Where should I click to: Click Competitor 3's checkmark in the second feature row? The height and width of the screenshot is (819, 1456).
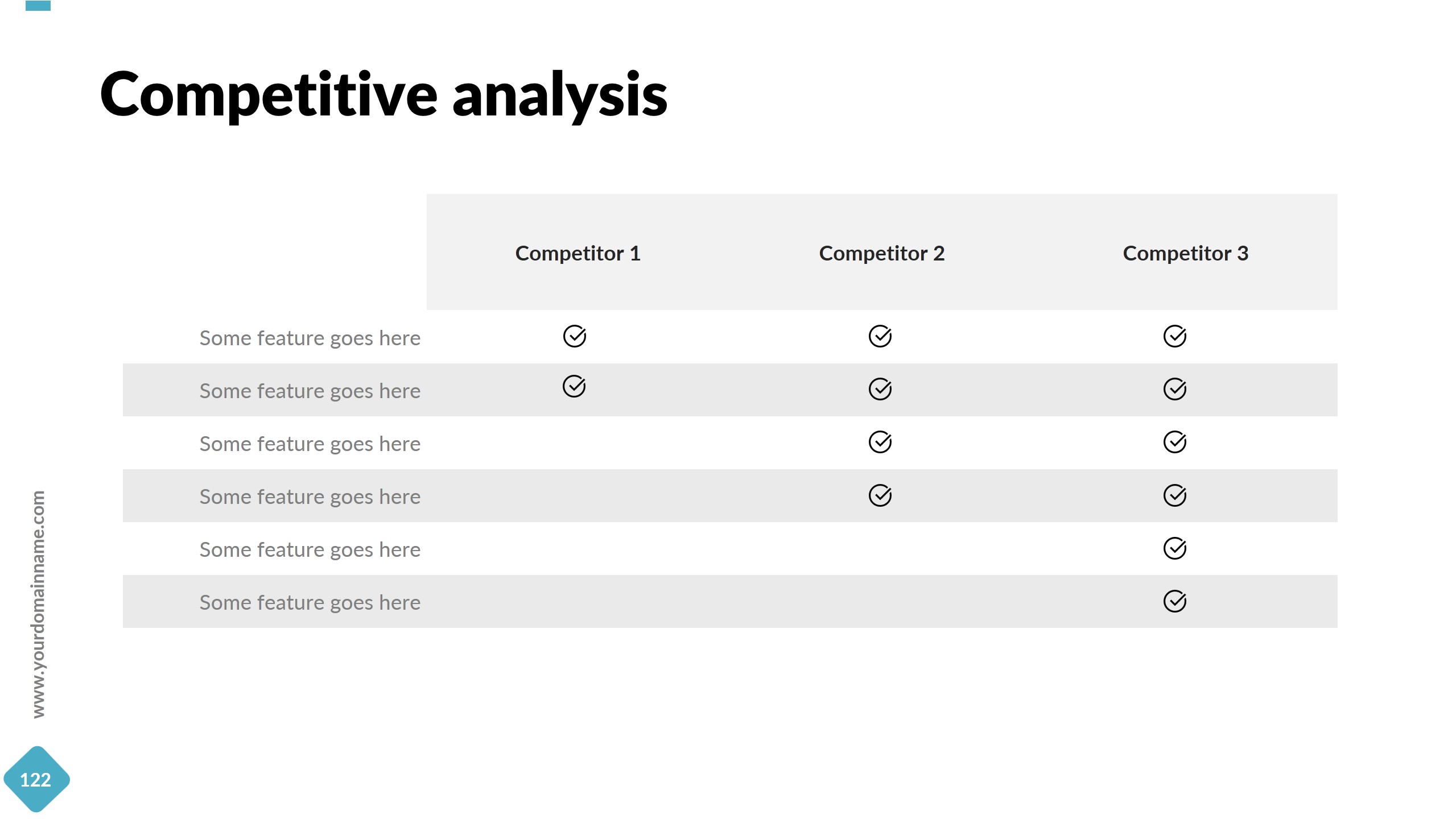point(1174,389)
